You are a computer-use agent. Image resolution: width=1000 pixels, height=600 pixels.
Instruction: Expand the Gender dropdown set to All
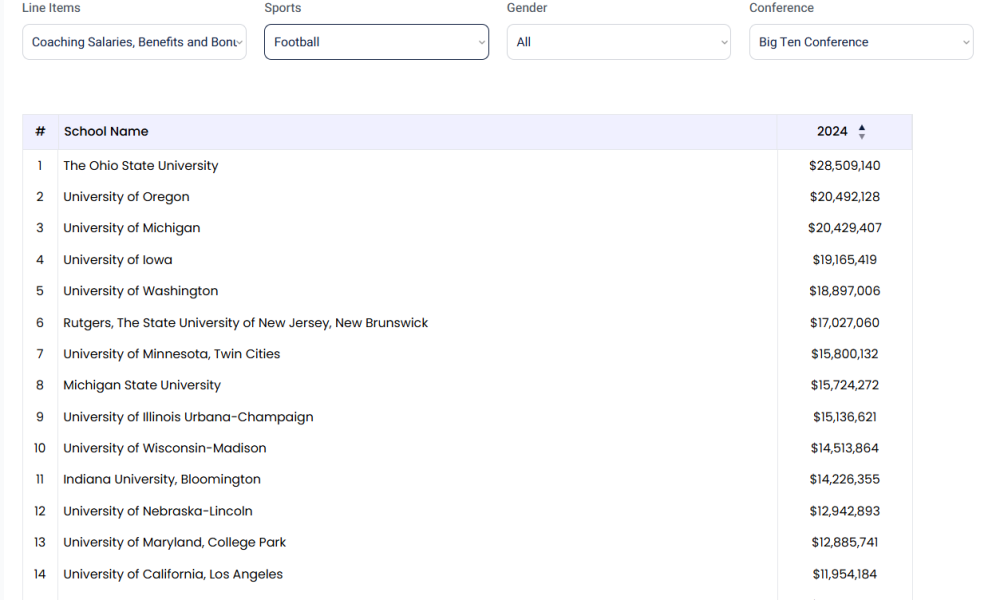618,42
